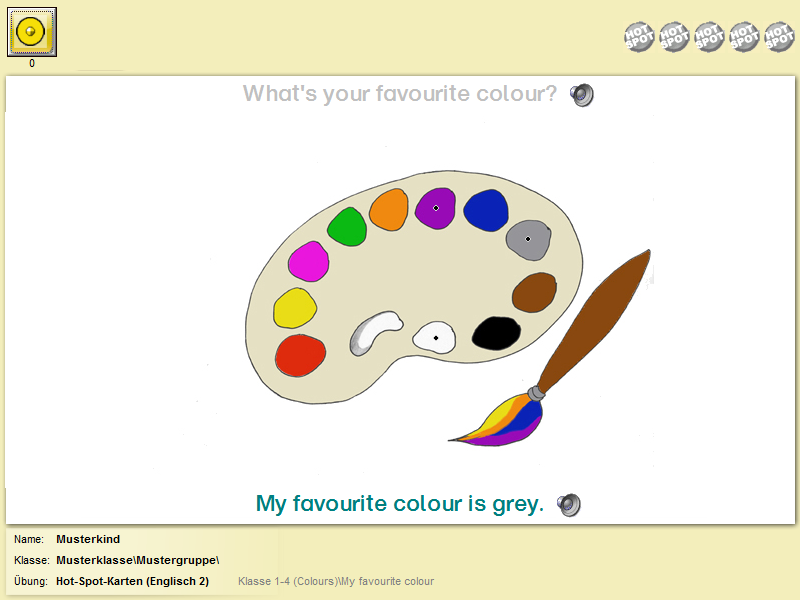This screenshot has width=800, height=600.
Task: Pick the purple paint blob
Action: tap(436, 208)
